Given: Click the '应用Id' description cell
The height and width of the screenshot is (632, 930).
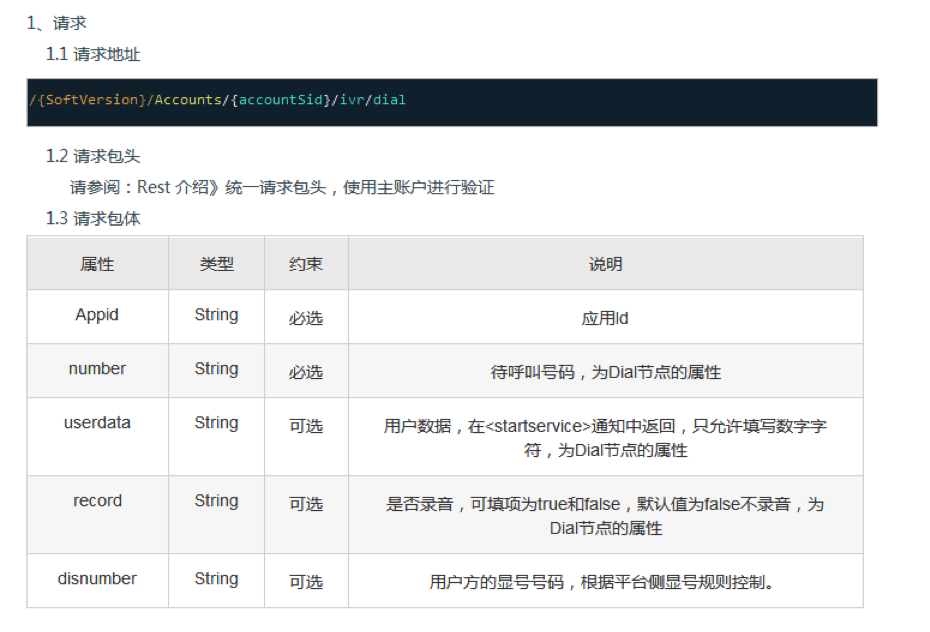Looking at the screenshot, I should click(x=605, y=318).
